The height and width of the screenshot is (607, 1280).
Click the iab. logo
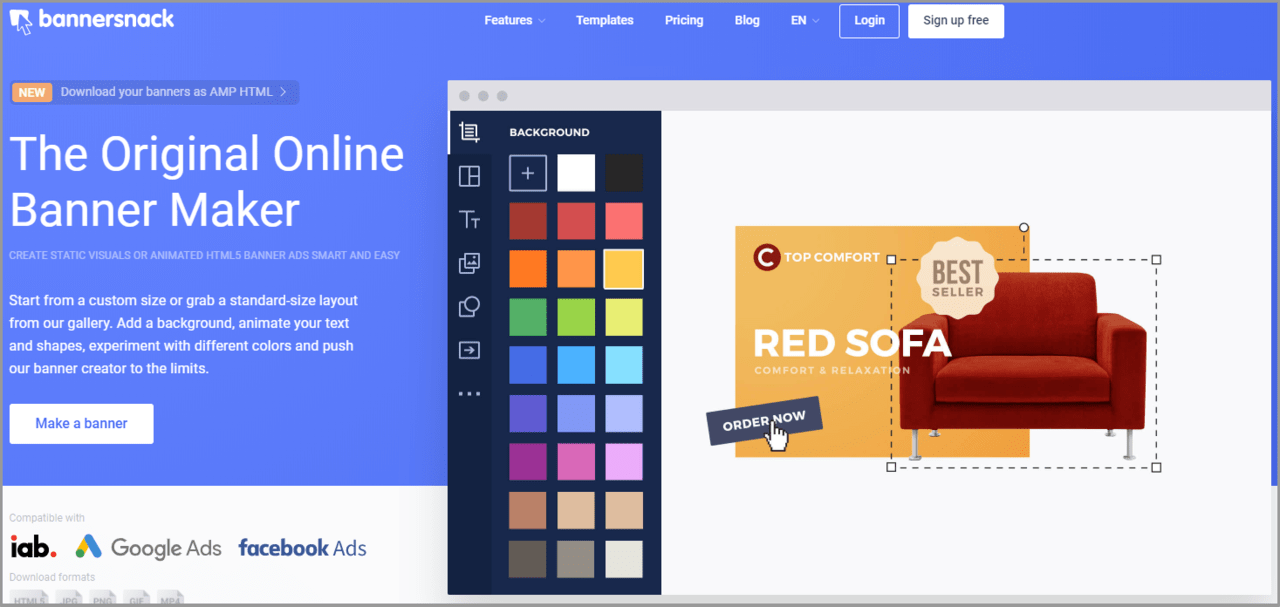pos(33,547)
